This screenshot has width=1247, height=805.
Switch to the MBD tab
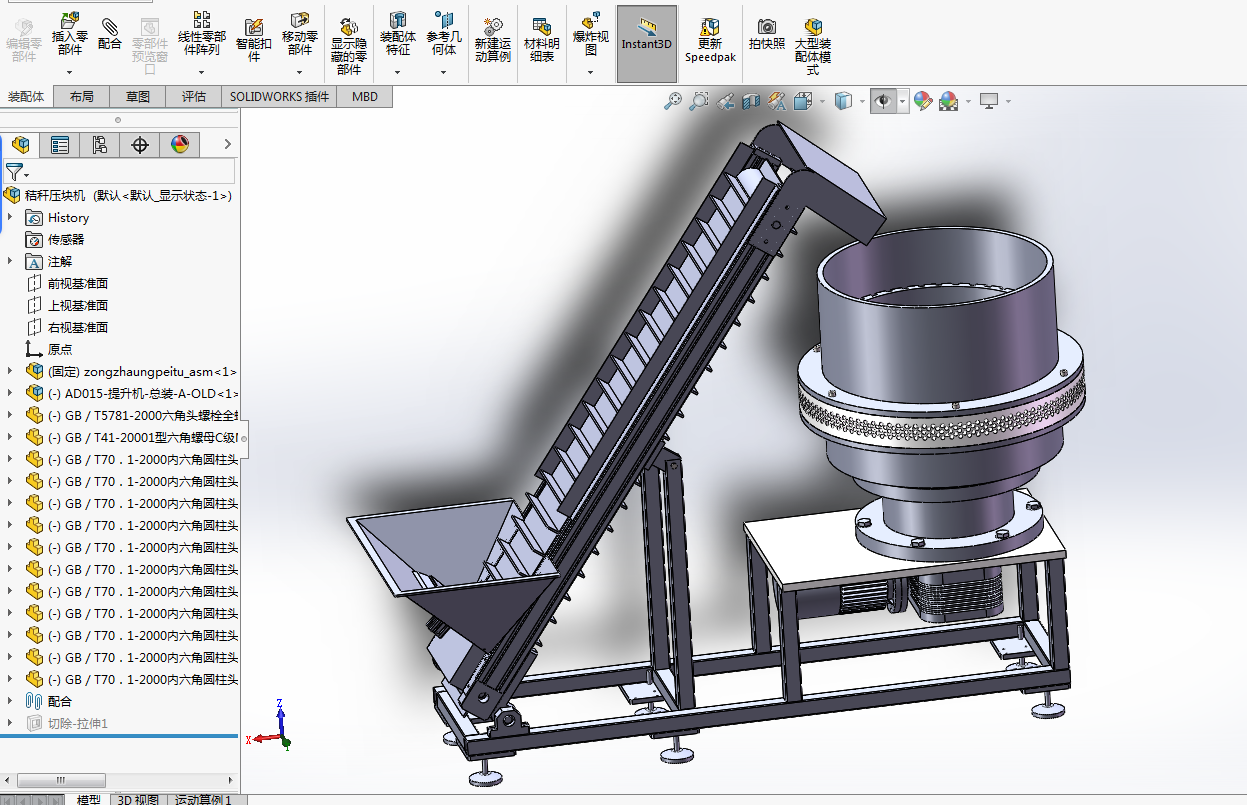click(365, 97)
